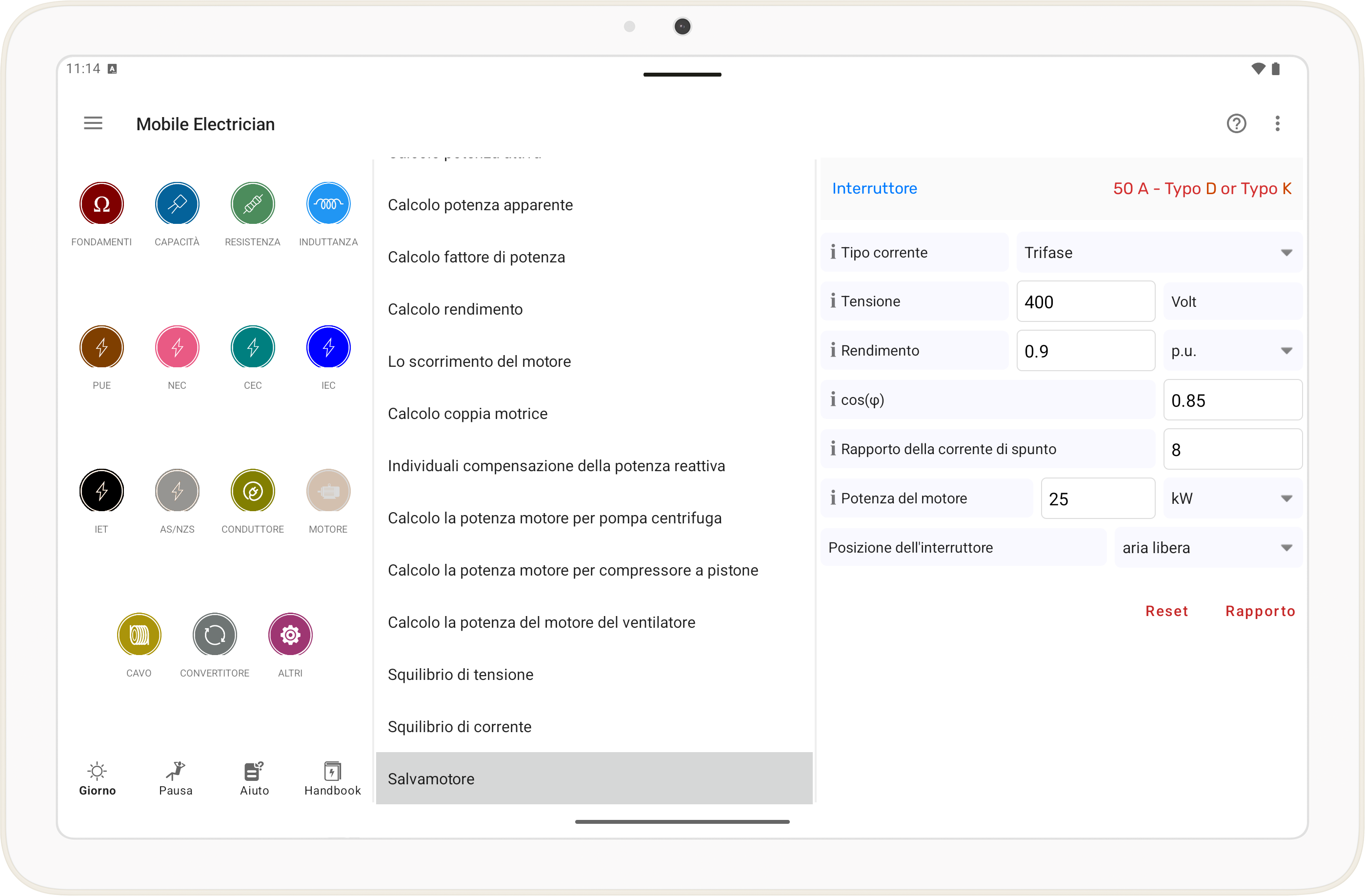This screenshot has height=896, width=1365.
Task: Expand the aria libera position dropdown
Action: (x=1207, y=547)
